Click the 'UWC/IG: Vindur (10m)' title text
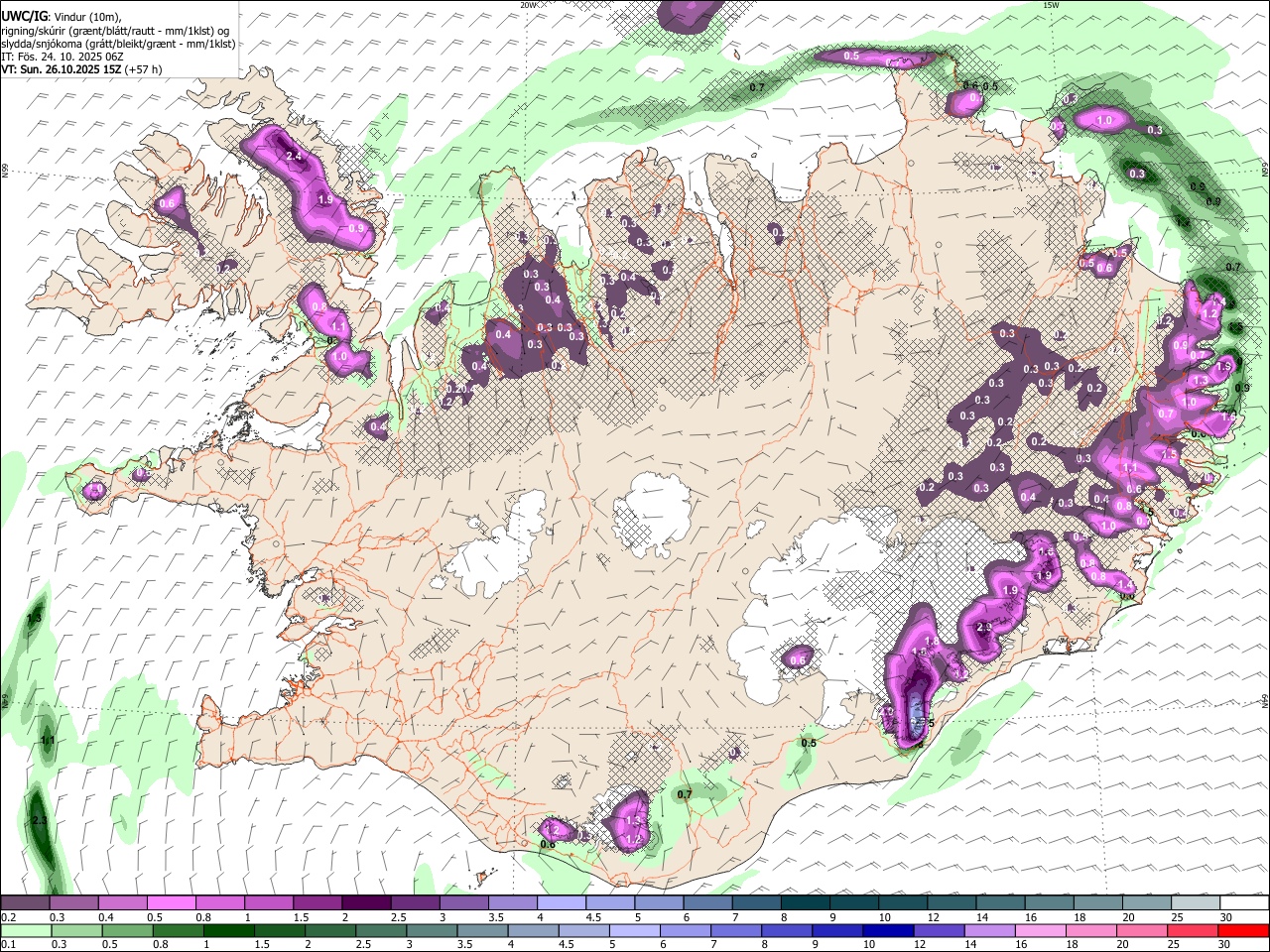The width and height of the screenshot is (1270, 952). 61,16
